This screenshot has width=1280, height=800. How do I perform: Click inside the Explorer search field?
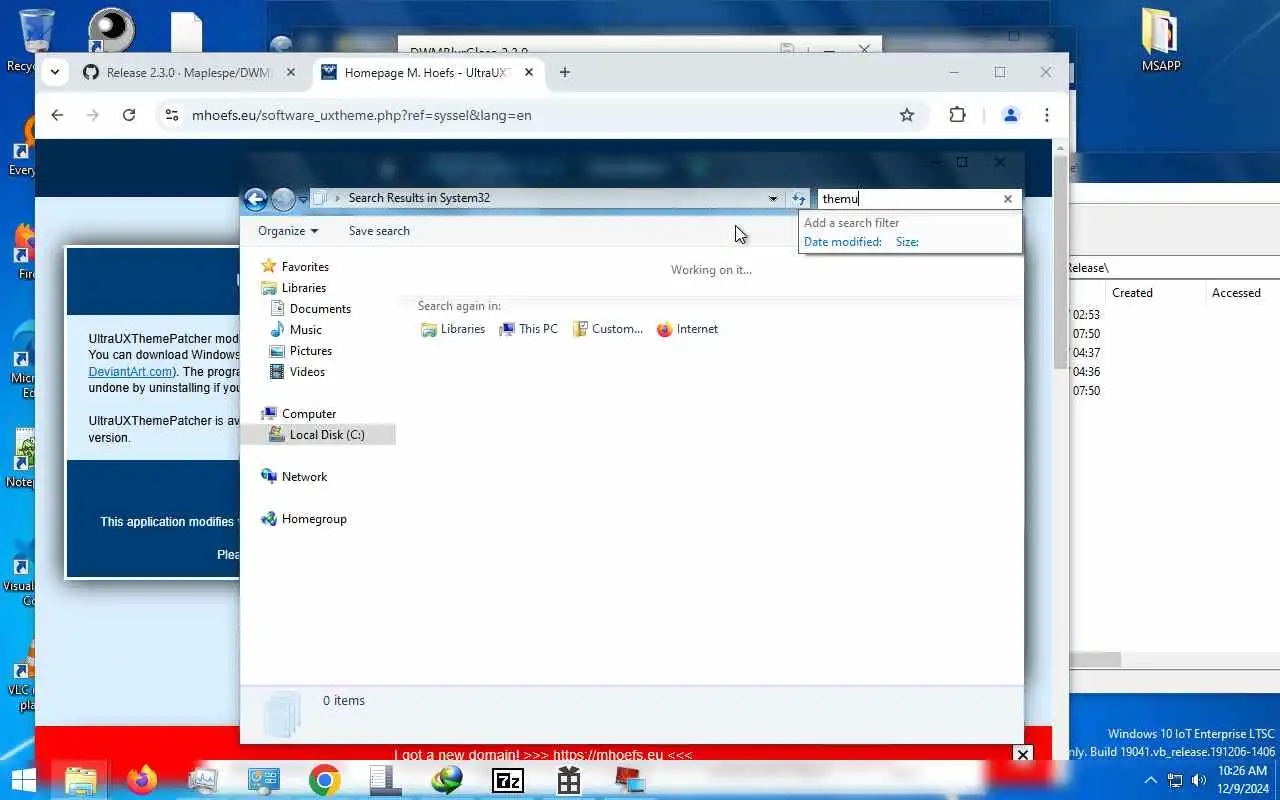tap(908, 199)
